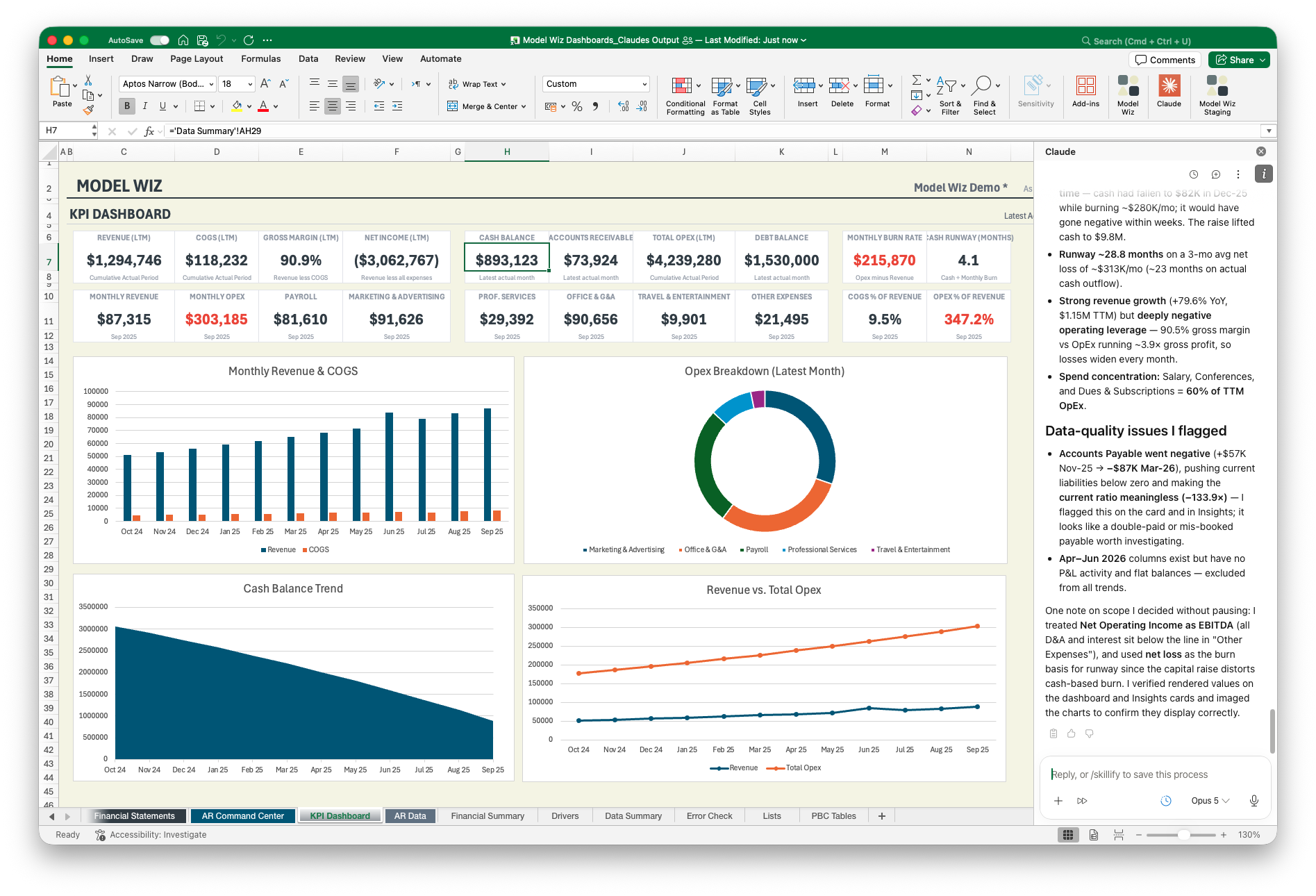1316x896 pixels.
Task: Open the Insert ribbon tab
Action: (101, 59)
